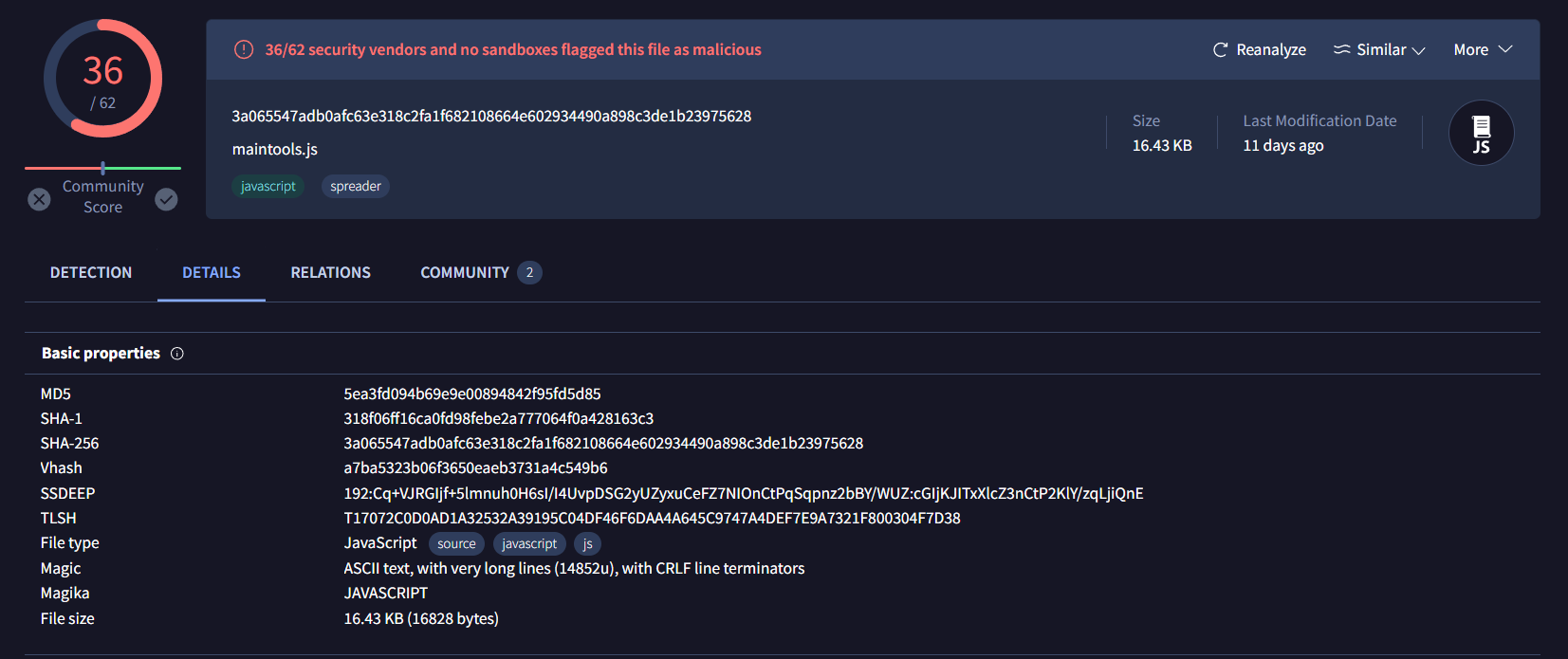This screenshot has width=1568, height=659.
Task: Select the Details tab
Action: (x=212, y=273)
